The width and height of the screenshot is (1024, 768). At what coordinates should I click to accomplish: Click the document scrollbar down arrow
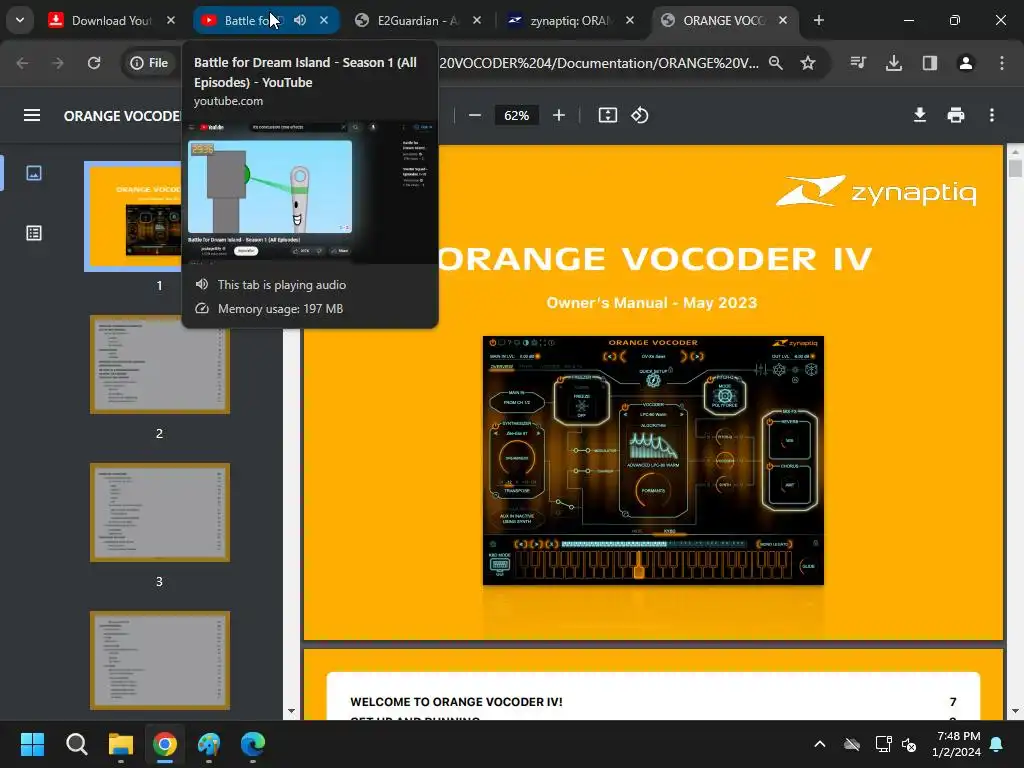[1015, 711]
